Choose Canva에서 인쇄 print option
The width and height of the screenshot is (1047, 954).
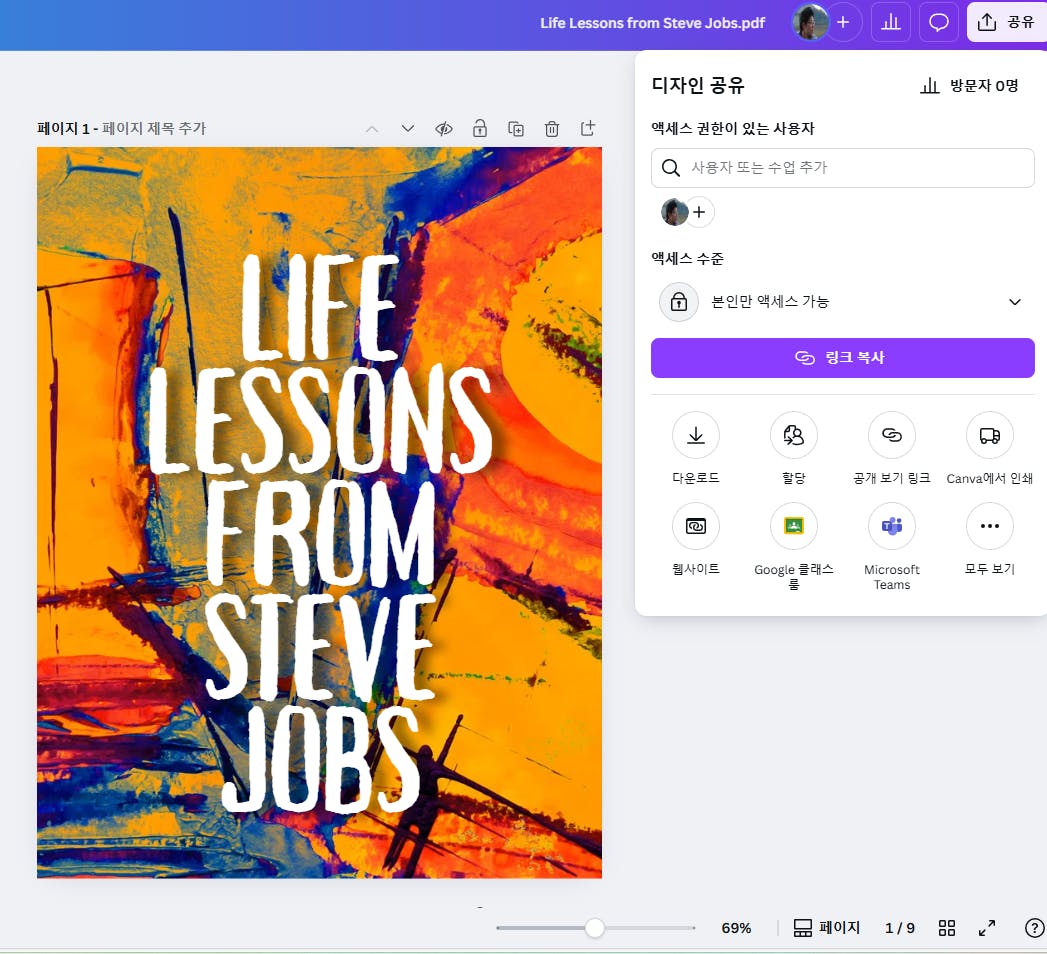pyautogui.click(x=990, y=435)
